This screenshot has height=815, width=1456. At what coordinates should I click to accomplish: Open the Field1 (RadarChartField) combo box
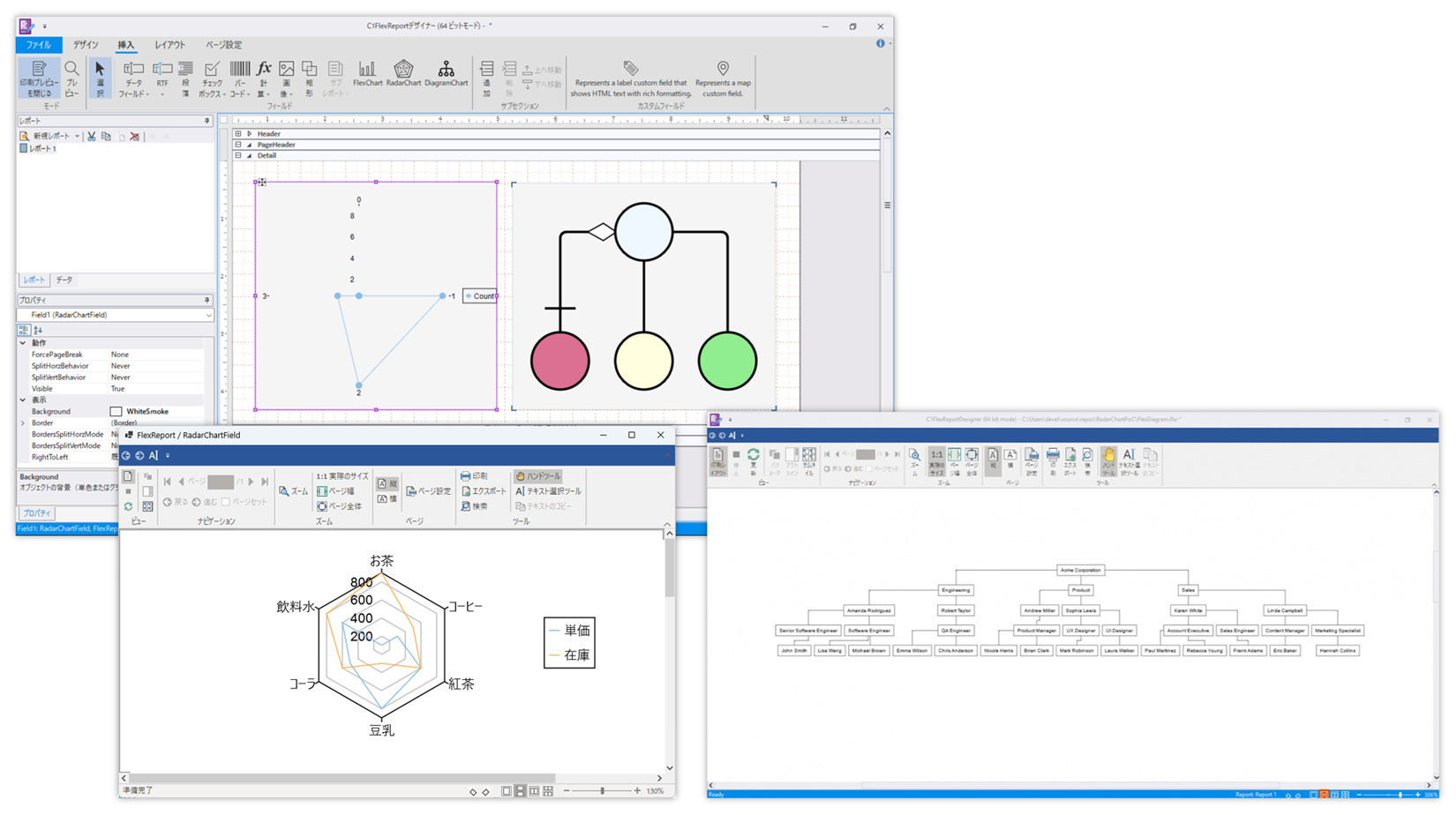[x=116, y=315]
